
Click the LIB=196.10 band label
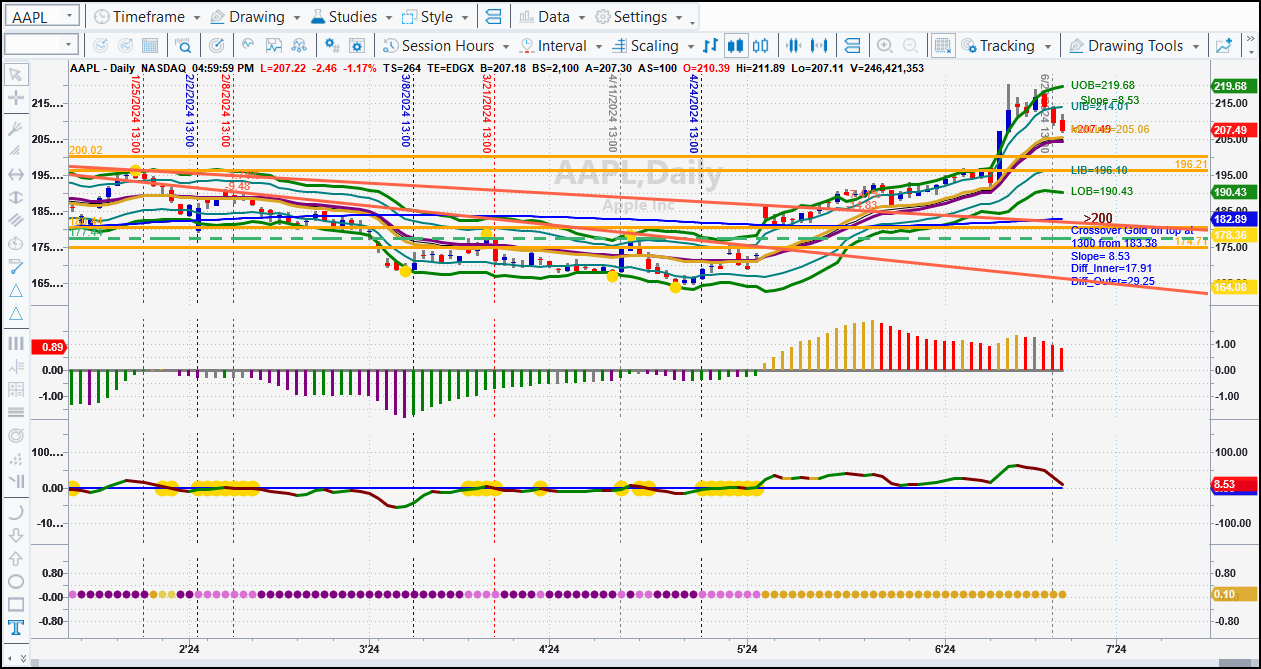point(1099,170)
